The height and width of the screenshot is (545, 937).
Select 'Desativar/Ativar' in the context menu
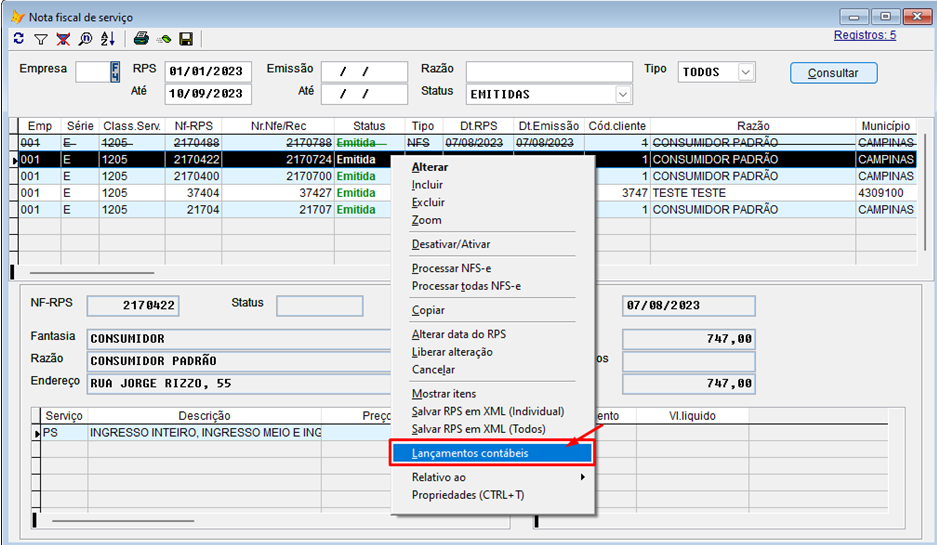pos(450,244)
